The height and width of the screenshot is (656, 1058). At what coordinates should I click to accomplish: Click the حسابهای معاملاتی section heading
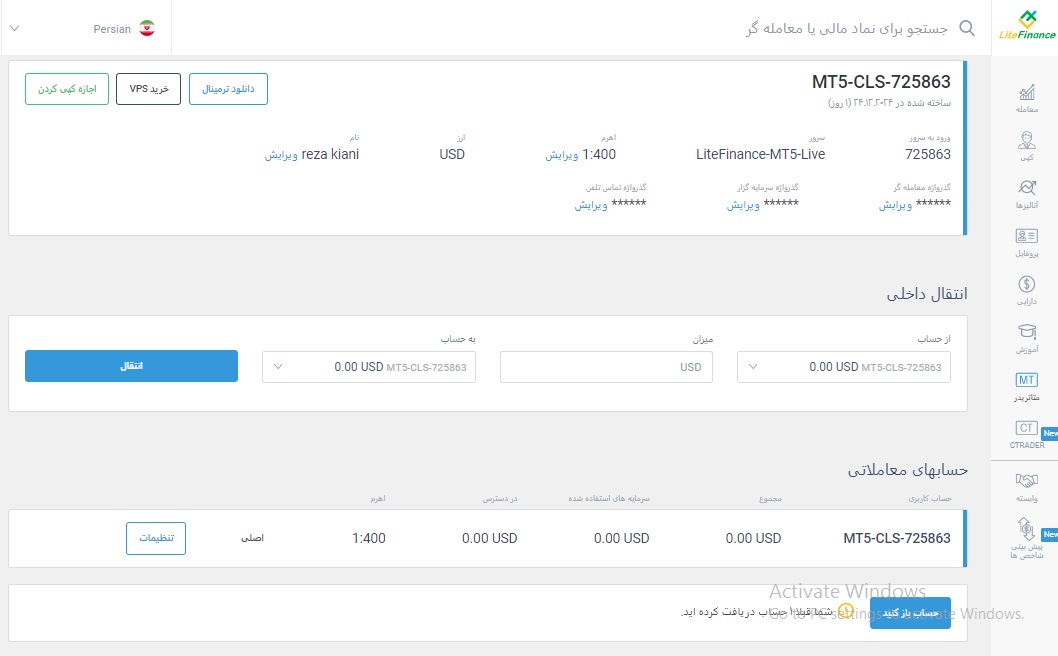[908, 470]
